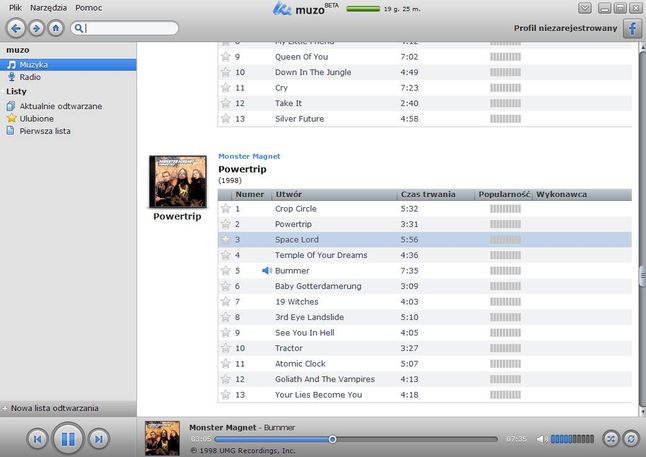Click the Profil niezarejestrowany label
The width and height of the screenshot is (646, 457).
coord(565,28)
